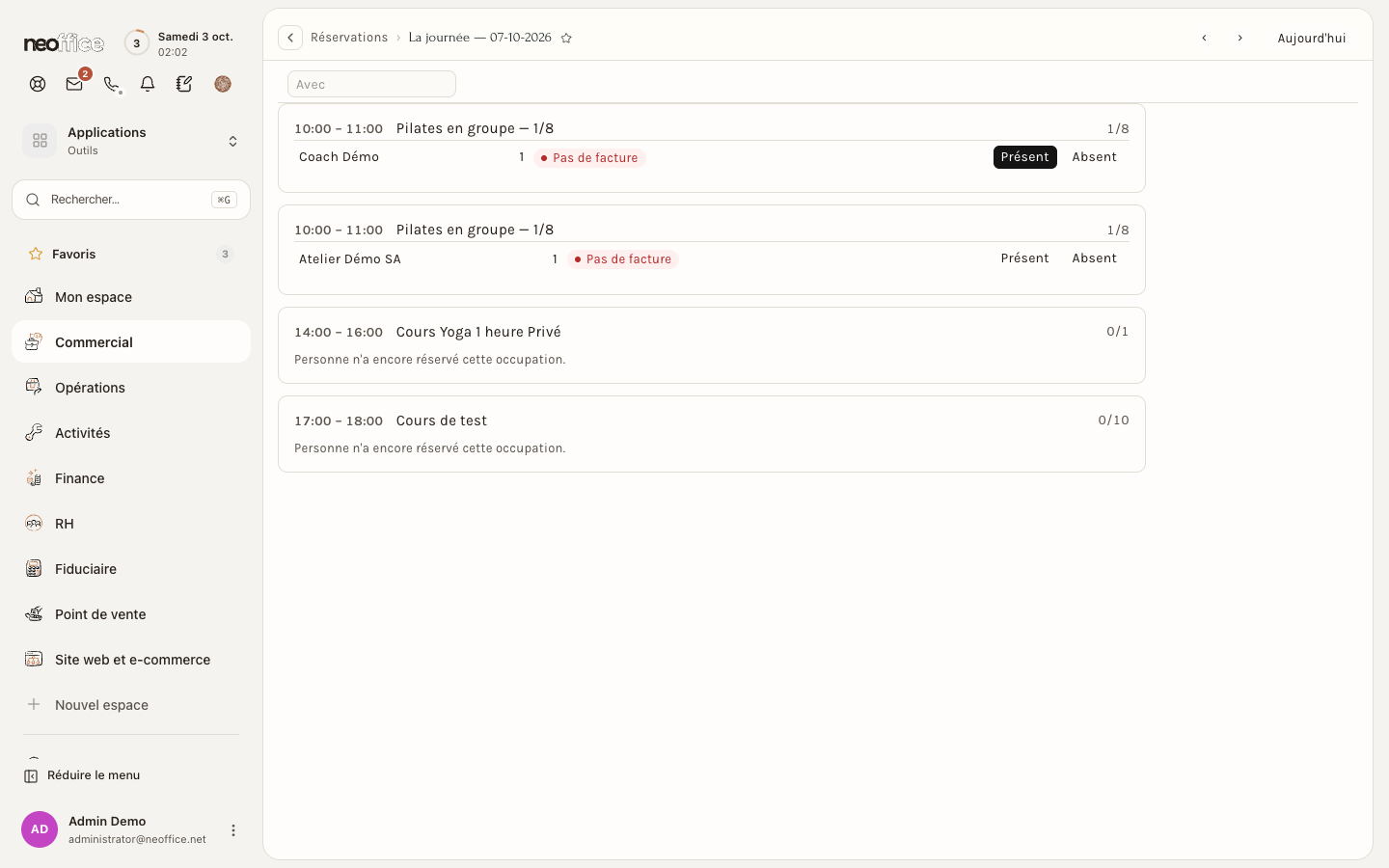Click Pas de facture badge for Coach Démo
The image size is (1389, 868).
589,158
